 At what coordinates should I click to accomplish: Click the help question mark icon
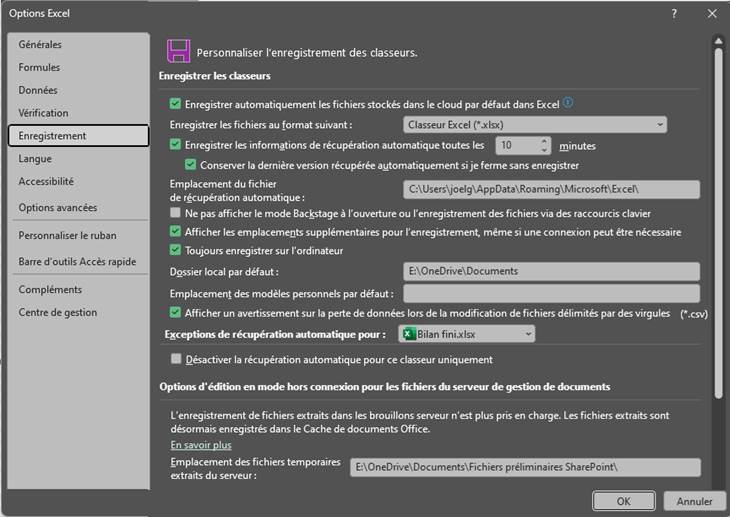coord(674,14)
